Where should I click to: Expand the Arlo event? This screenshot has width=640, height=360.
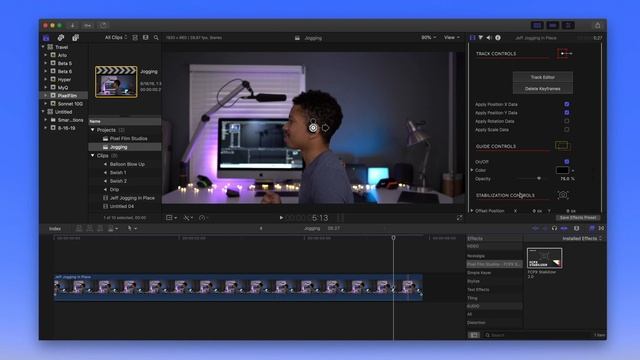coord(46,55)
